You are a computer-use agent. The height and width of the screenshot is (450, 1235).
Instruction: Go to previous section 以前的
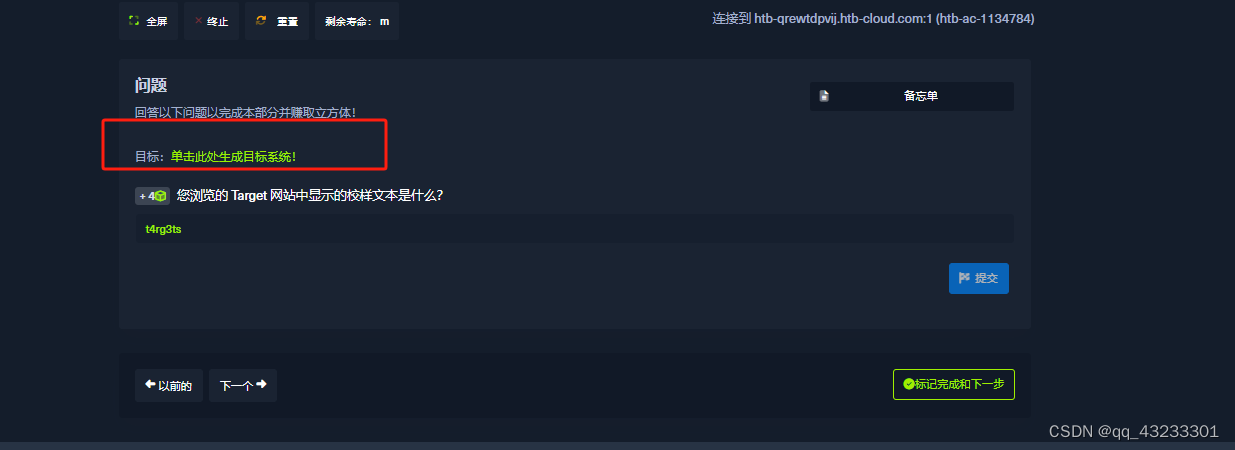(x=169, y=385)
